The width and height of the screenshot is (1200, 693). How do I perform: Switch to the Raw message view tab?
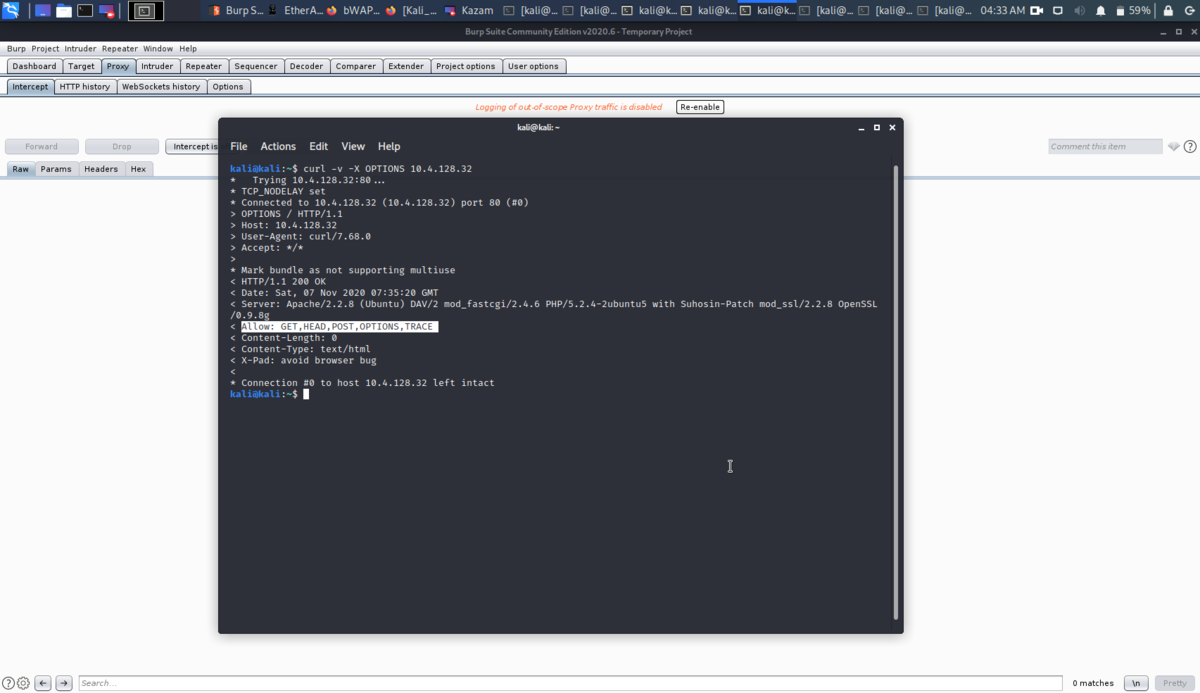tap(21, 169)
